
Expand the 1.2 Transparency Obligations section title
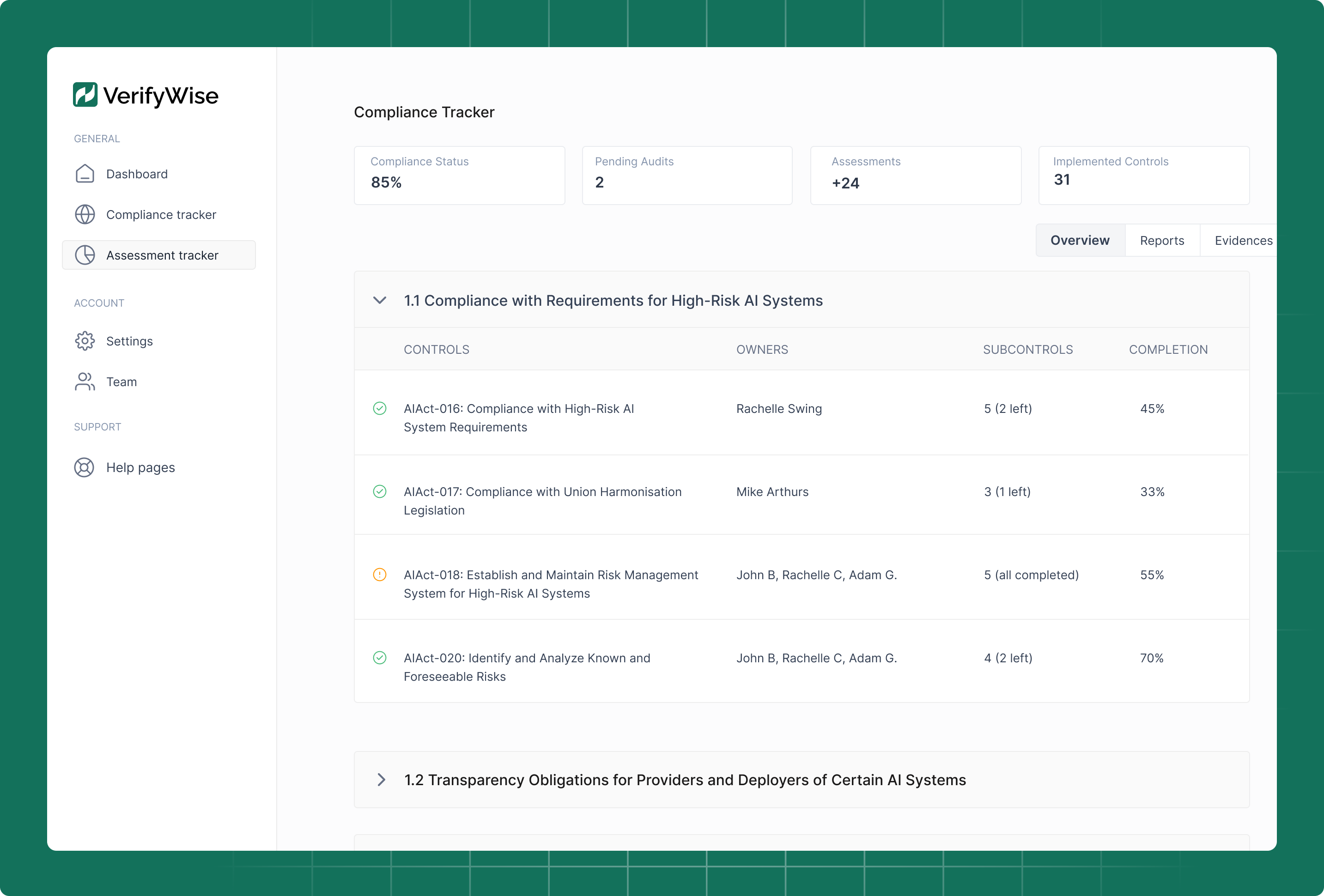coord(685,780)
